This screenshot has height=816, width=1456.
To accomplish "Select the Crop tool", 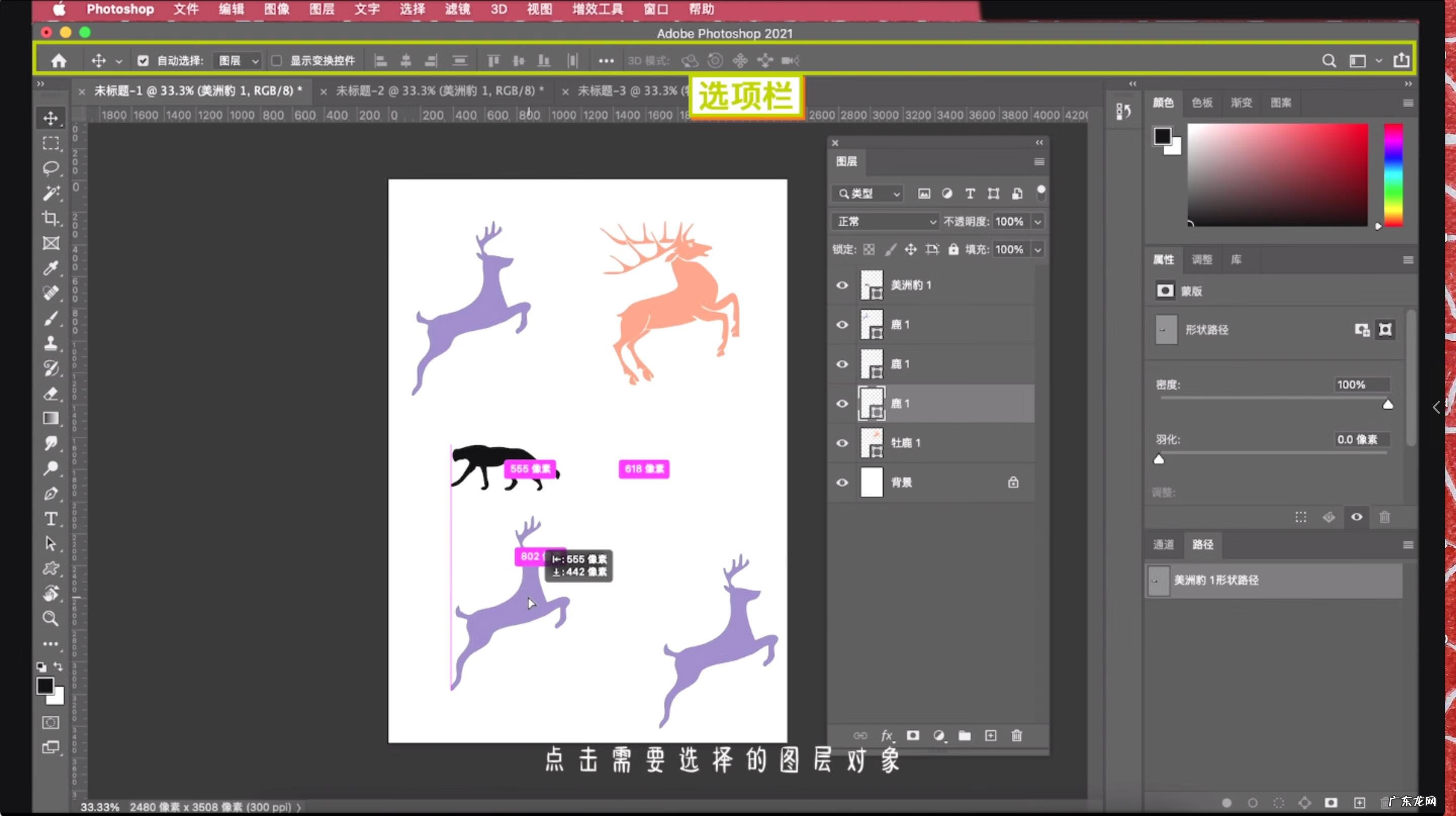I will click(51, 218).
